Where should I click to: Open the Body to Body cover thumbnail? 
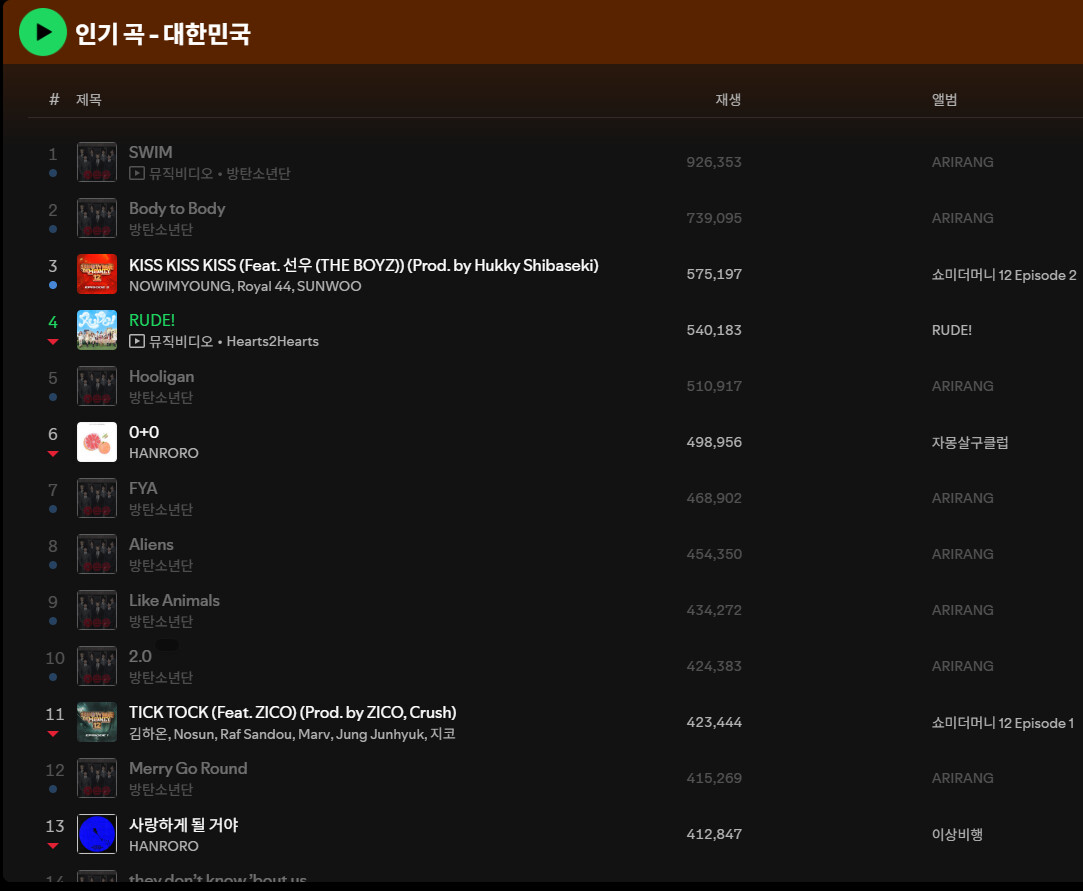coord(97,218)
